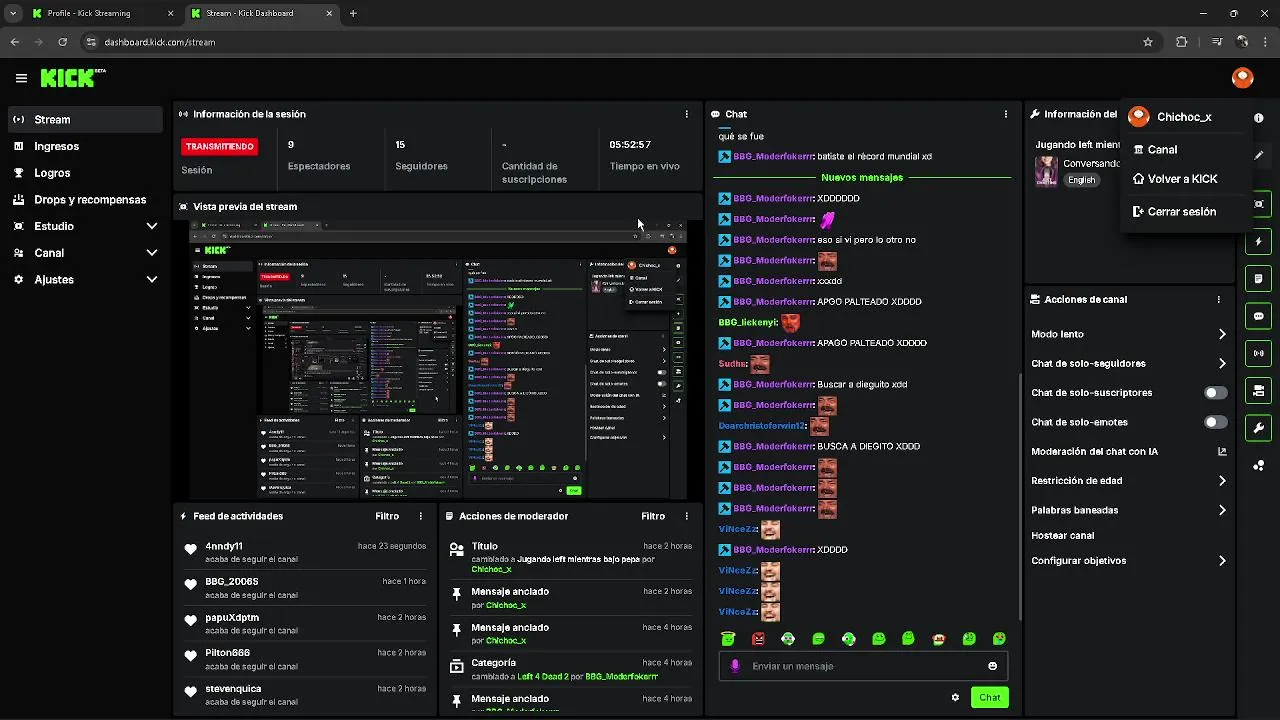Open Acciones de canal three-dot menu
The height and width of the screenshot is (720, 1280).
[1218, 299]
